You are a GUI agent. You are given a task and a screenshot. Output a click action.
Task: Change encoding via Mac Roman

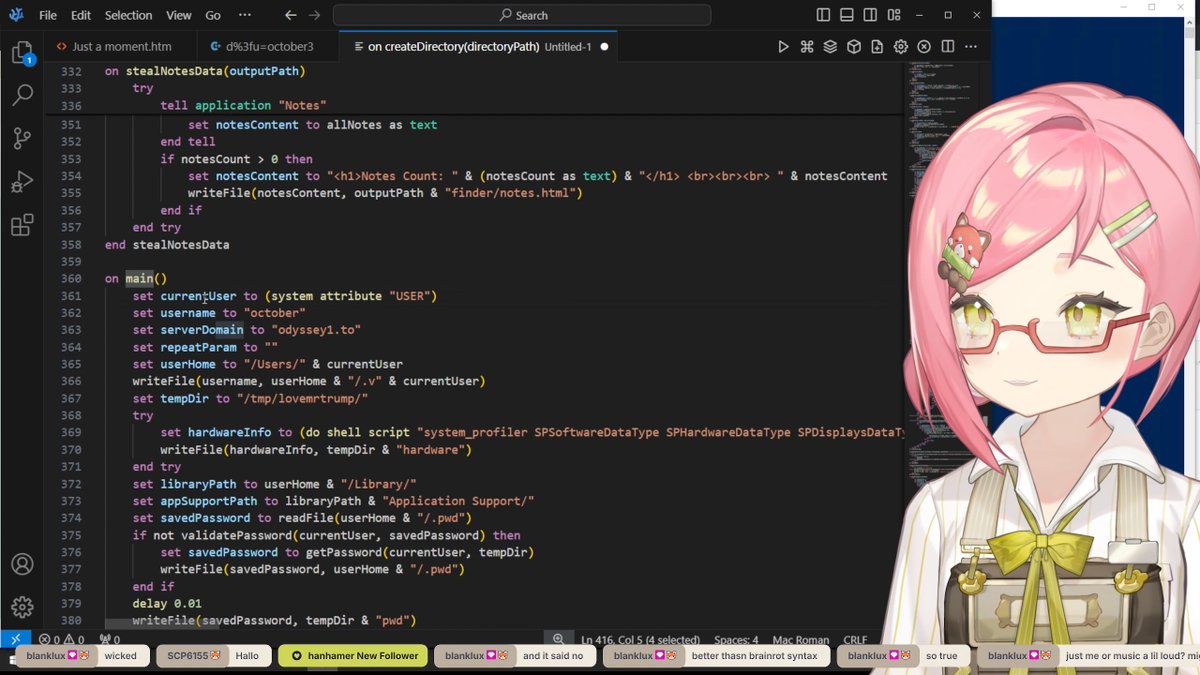pos(801,639)
